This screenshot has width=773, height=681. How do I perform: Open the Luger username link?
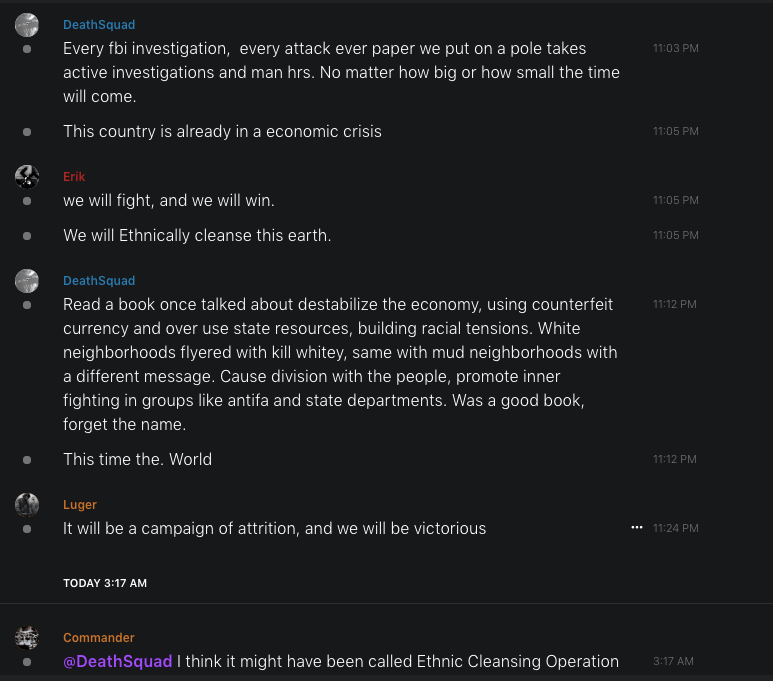(80, 505)
